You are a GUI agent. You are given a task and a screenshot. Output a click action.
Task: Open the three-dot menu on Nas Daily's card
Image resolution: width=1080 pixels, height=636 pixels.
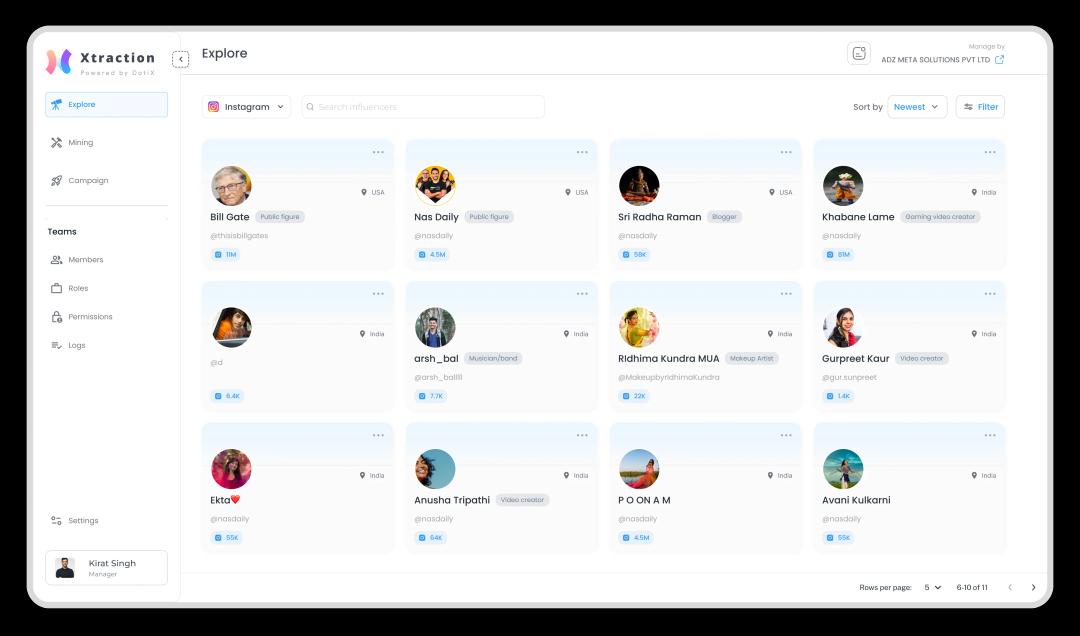click(x=582, y=152)
